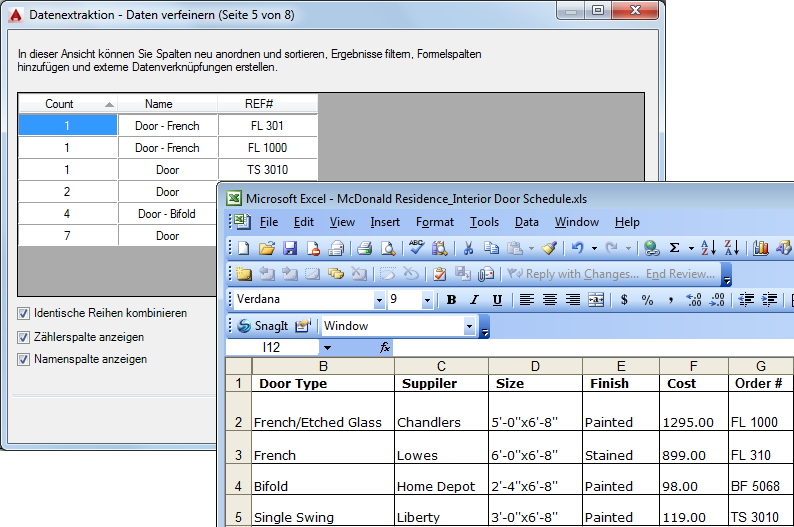The height and width of the screenshot is (527, 794).
Task: Open the Verdana font dropdown
Action: 379,300
